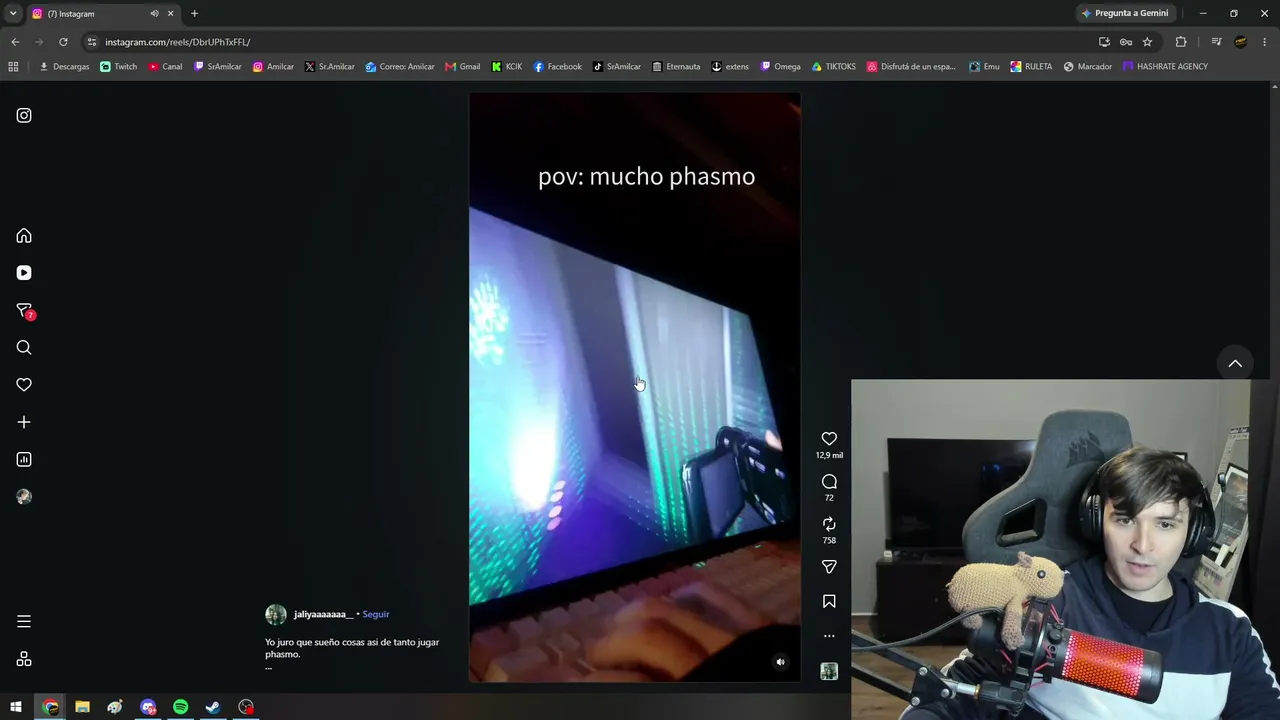
Task: Like the reel with heart icon
Action: (829, 439)
